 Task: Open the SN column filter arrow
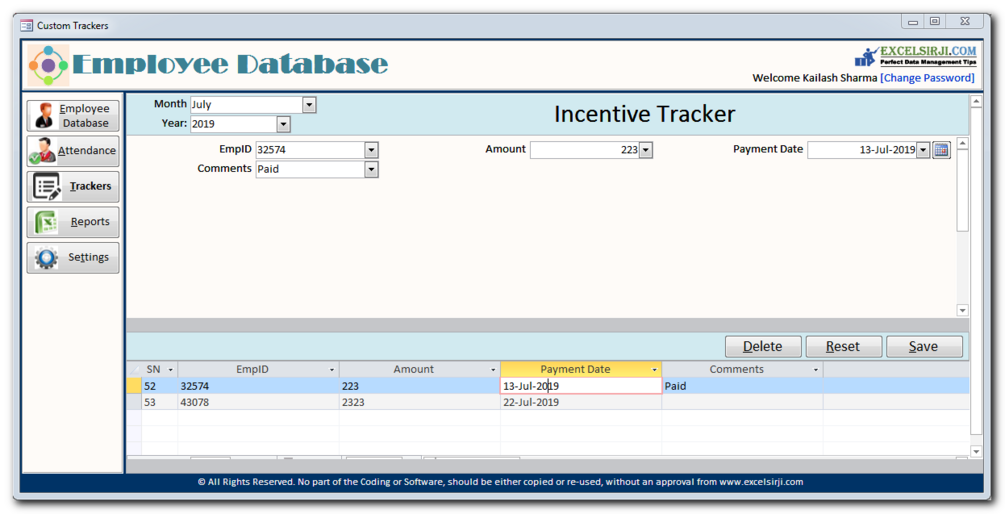(x=170, y=370)
